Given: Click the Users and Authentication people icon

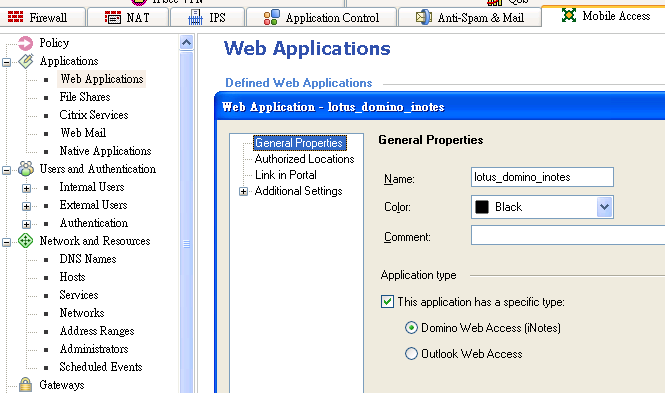Looking at the screenshot, I should coord(25,169).
